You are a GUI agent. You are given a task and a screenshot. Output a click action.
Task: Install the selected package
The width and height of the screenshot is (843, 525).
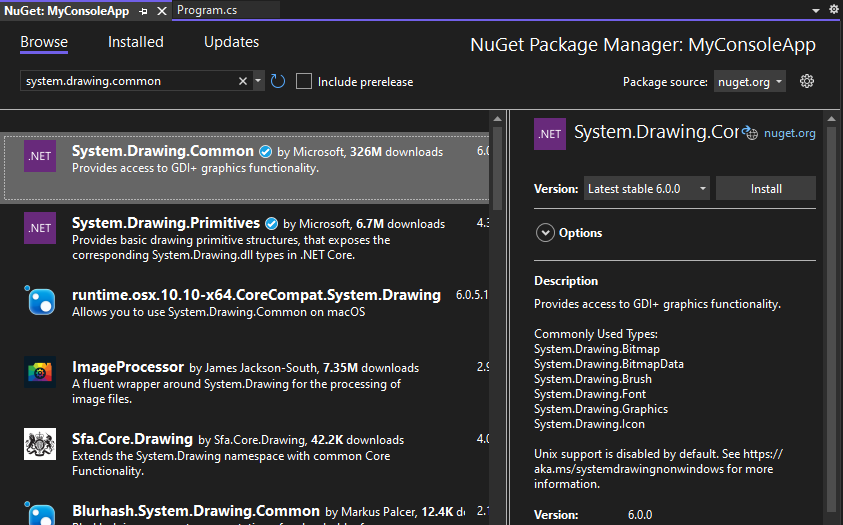click(x=766, y=189)
